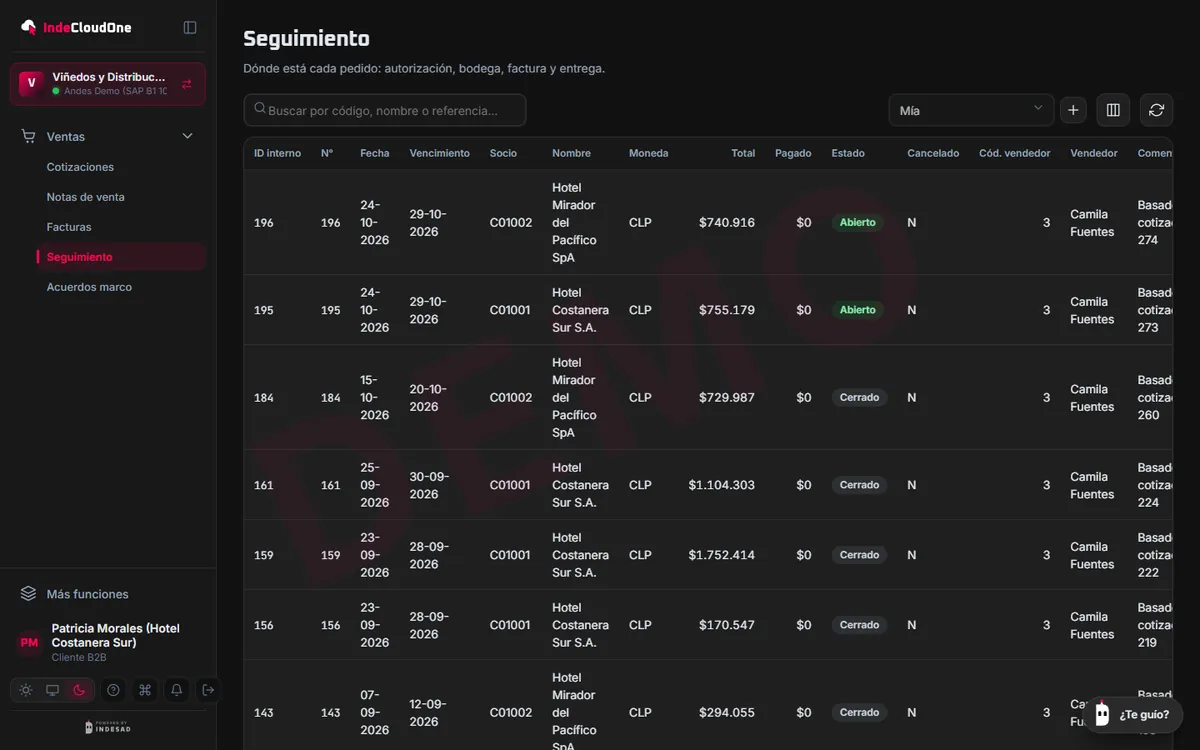Image resolution: width=1200 pixels, height=750 pixels.
Task: Click the help question mark icon
Action: 113,690
